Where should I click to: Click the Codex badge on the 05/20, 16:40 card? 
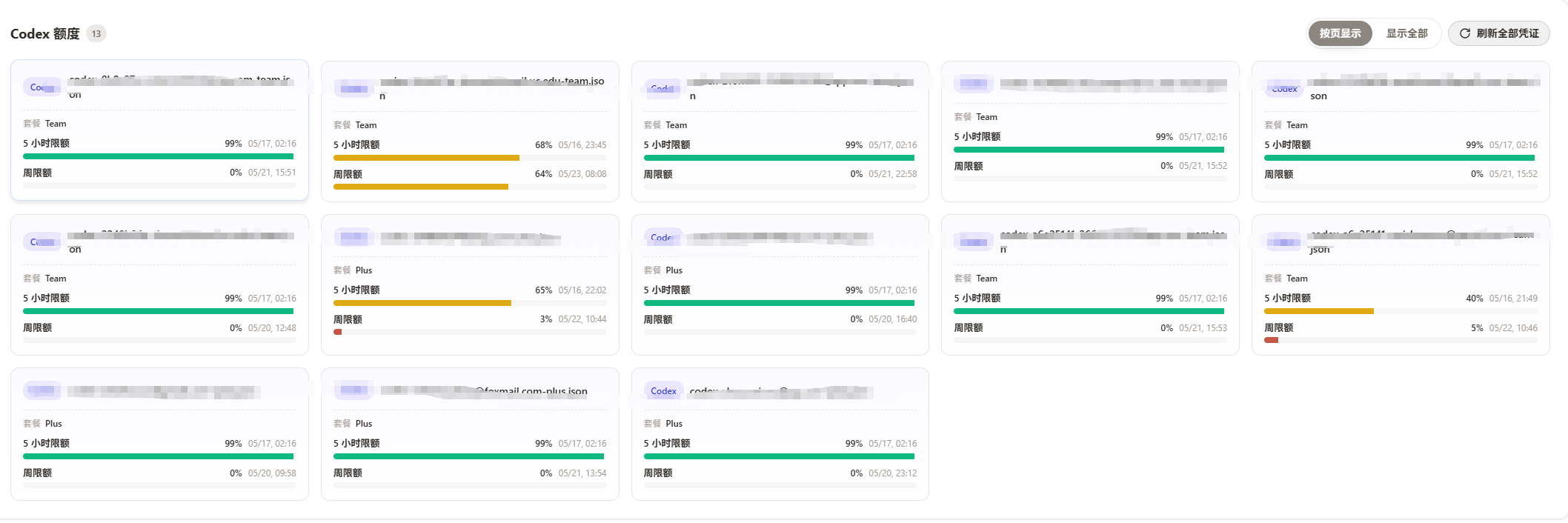point(662,238)
